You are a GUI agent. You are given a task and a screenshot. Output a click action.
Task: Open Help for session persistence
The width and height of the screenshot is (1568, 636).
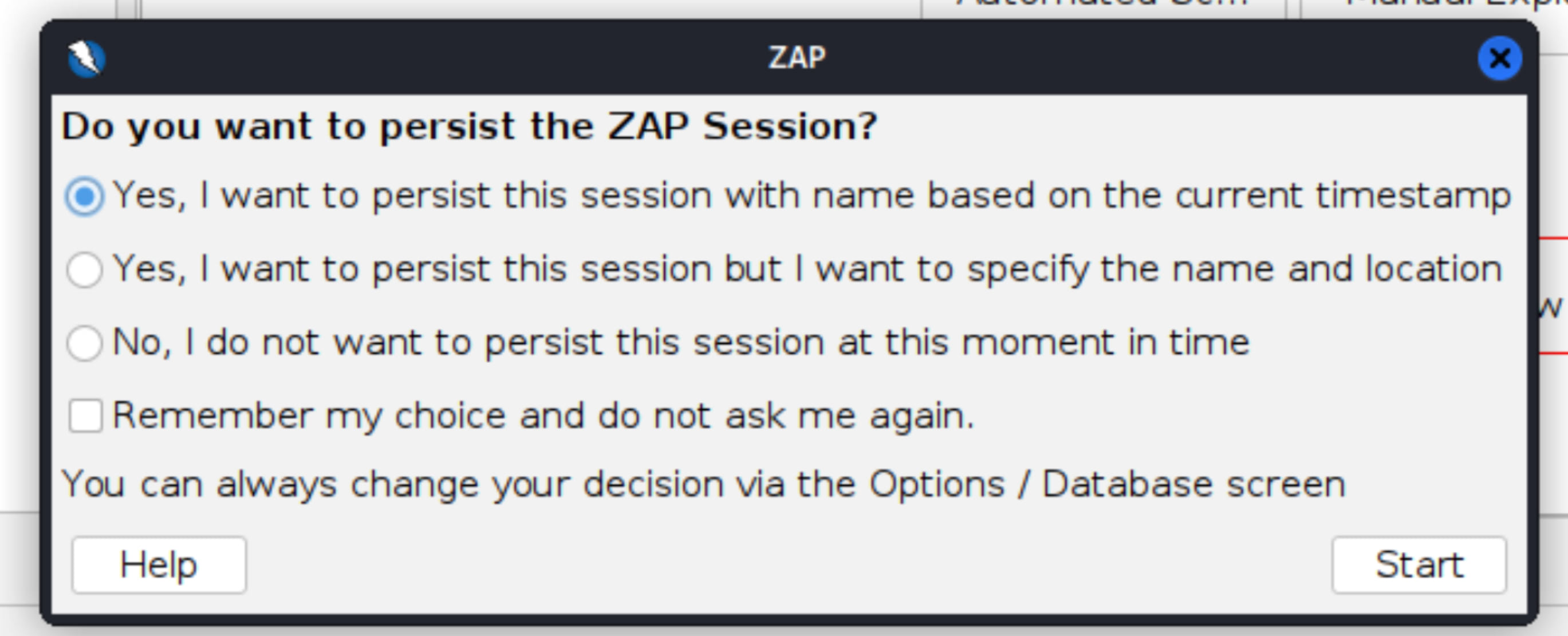click(x=158, y=563)
